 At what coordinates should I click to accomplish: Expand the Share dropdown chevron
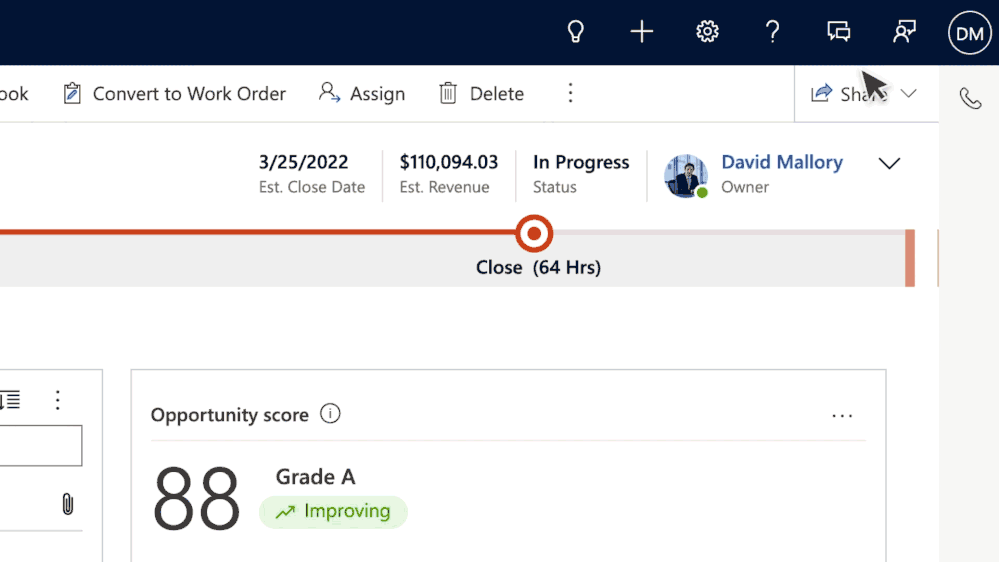click(x=909, y=94)
